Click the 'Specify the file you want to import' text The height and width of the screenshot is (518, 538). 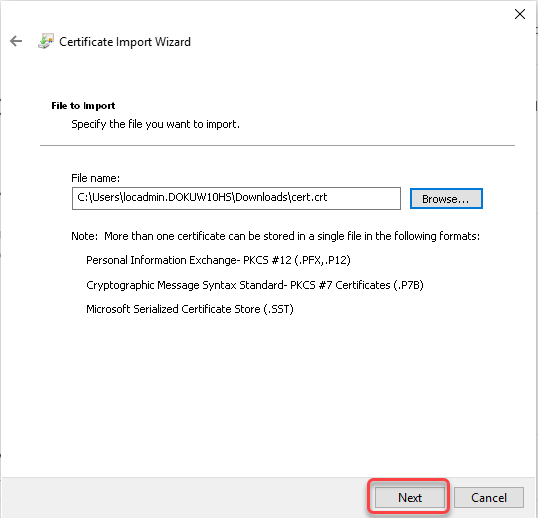155,124
